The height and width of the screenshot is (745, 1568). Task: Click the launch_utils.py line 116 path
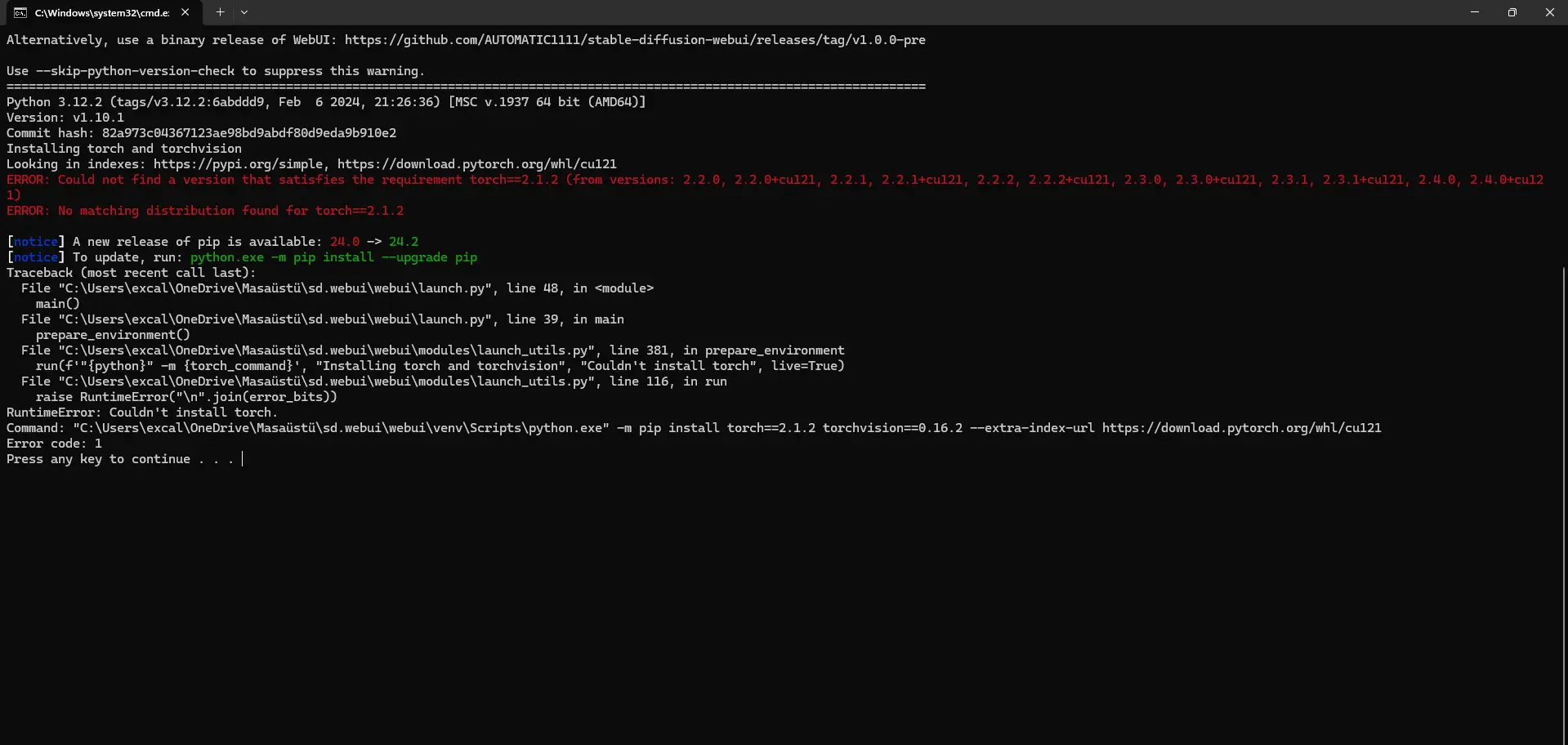point(326,381)
